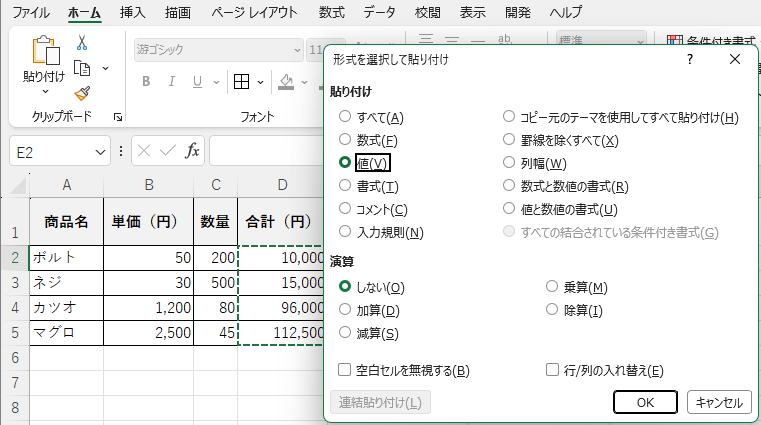
Task: Click the Copy icon in clipboard group
Action: 82,68
